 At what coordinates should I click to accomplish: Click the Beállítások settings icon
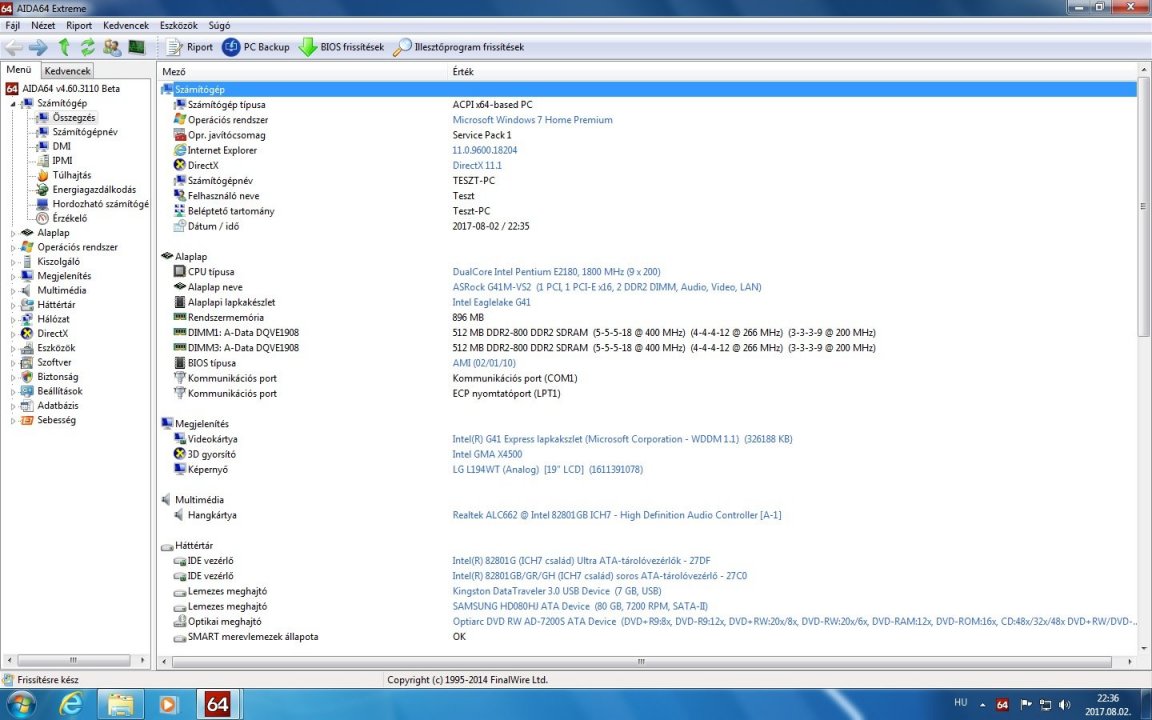click(26, 392)
